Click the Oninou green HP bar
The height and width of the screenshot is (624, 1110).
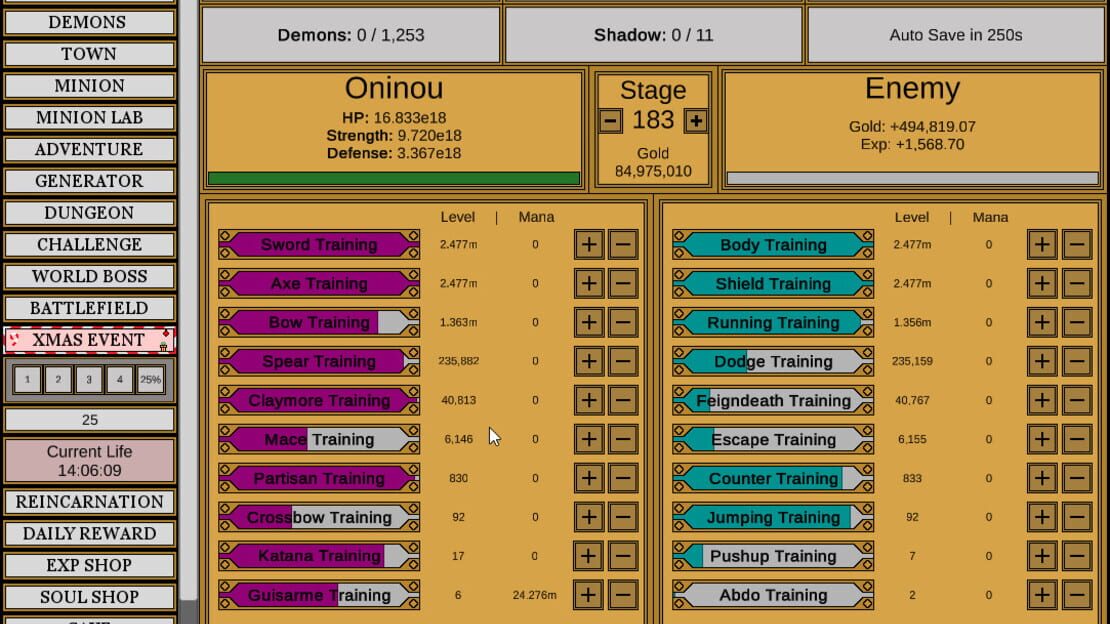[394, 178]
